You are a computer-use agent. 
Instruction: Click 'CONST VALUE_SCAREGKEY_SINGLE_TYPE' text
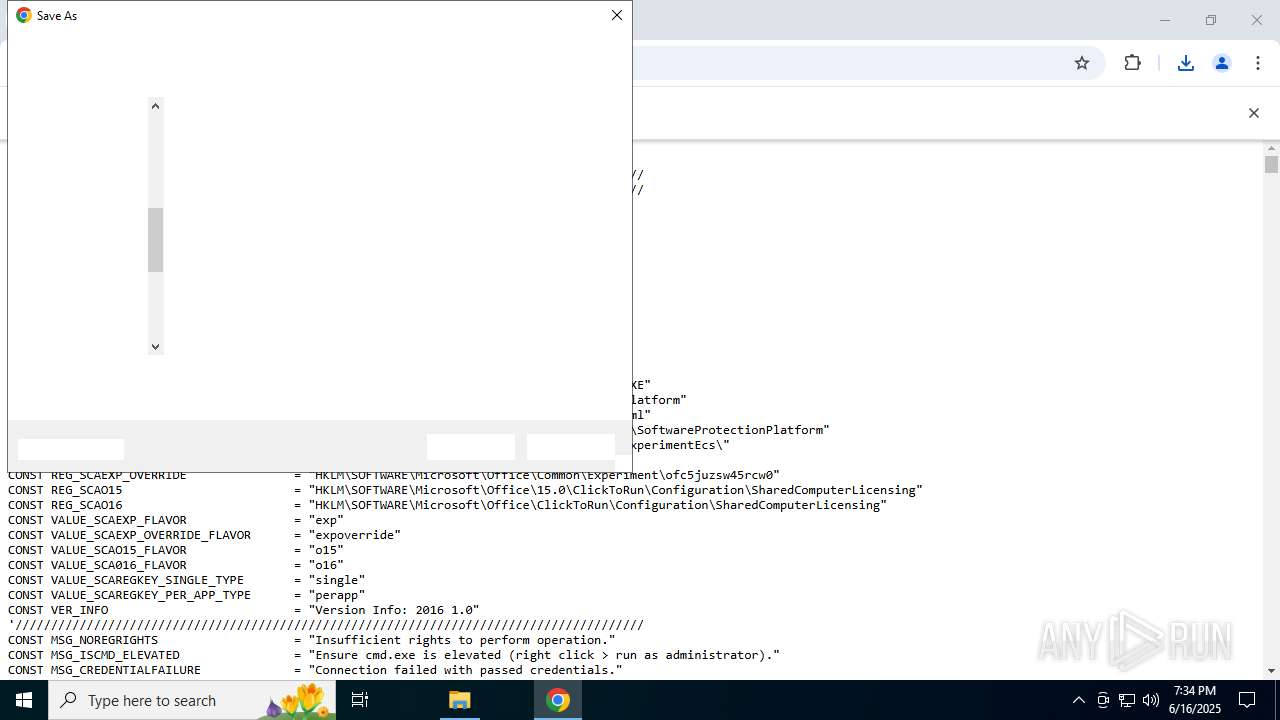[125, 580]
